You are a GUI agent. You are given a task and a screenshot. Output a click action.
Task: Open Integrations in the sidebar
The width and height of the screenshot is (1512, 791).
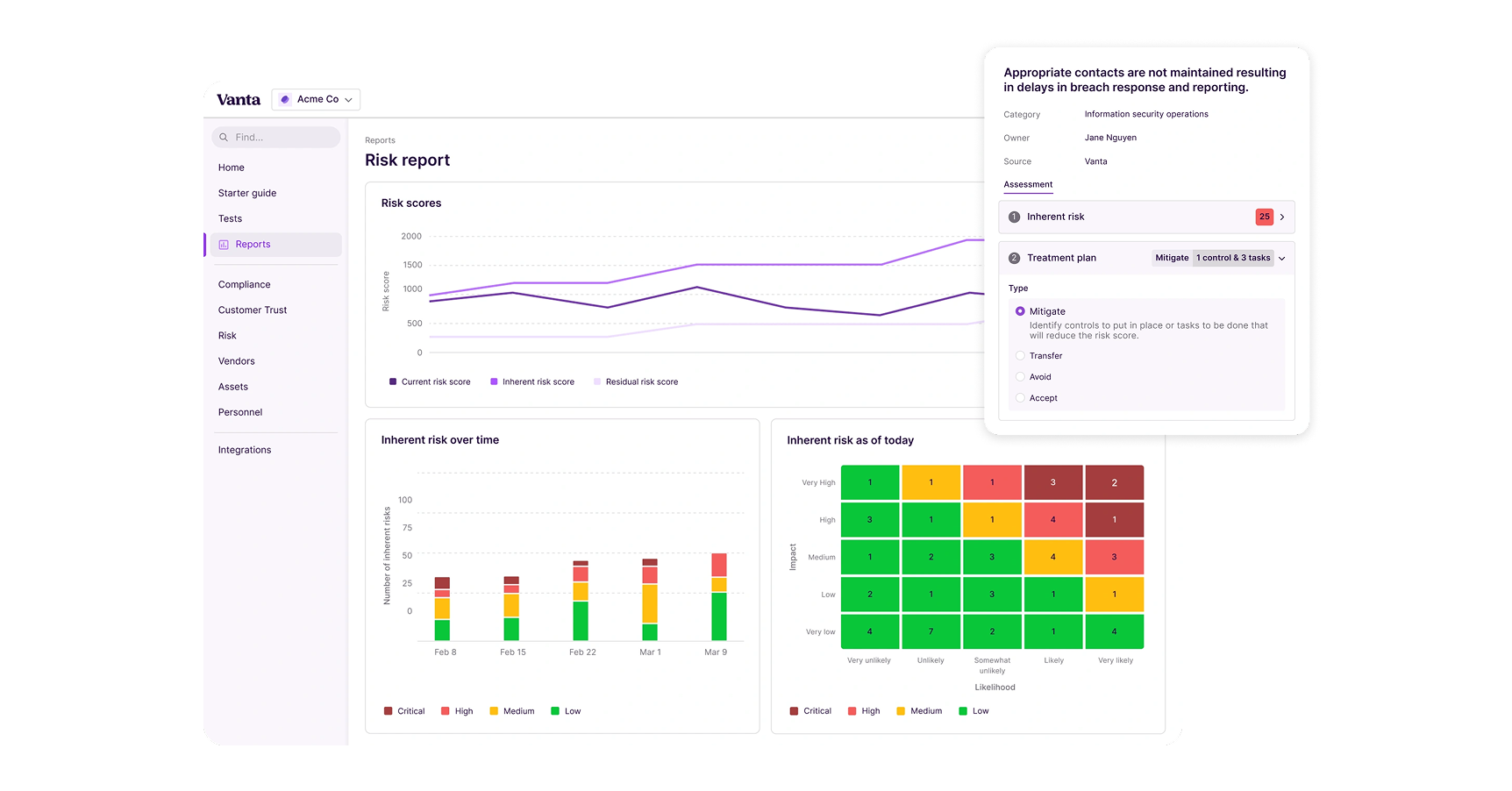pyautogui.click(x=245, y=450)
